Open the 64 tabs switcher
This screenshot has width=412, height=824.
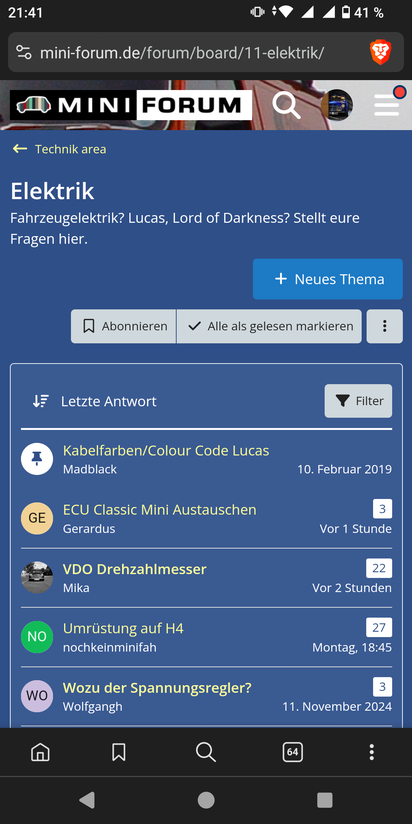[x=292, y=753]
